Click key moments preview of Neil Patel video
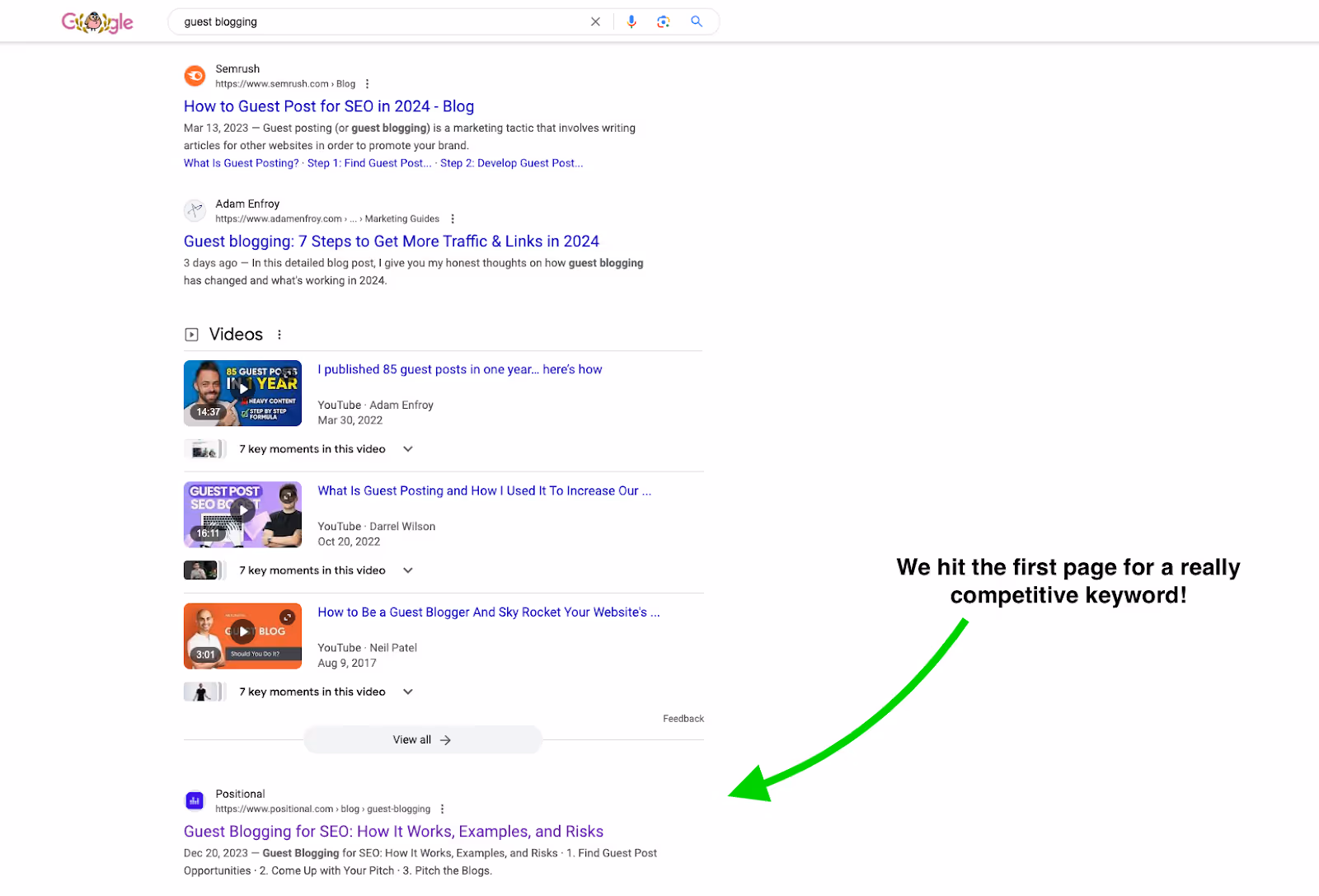This screenshot has height=896, width=1319. coord(204,692)
